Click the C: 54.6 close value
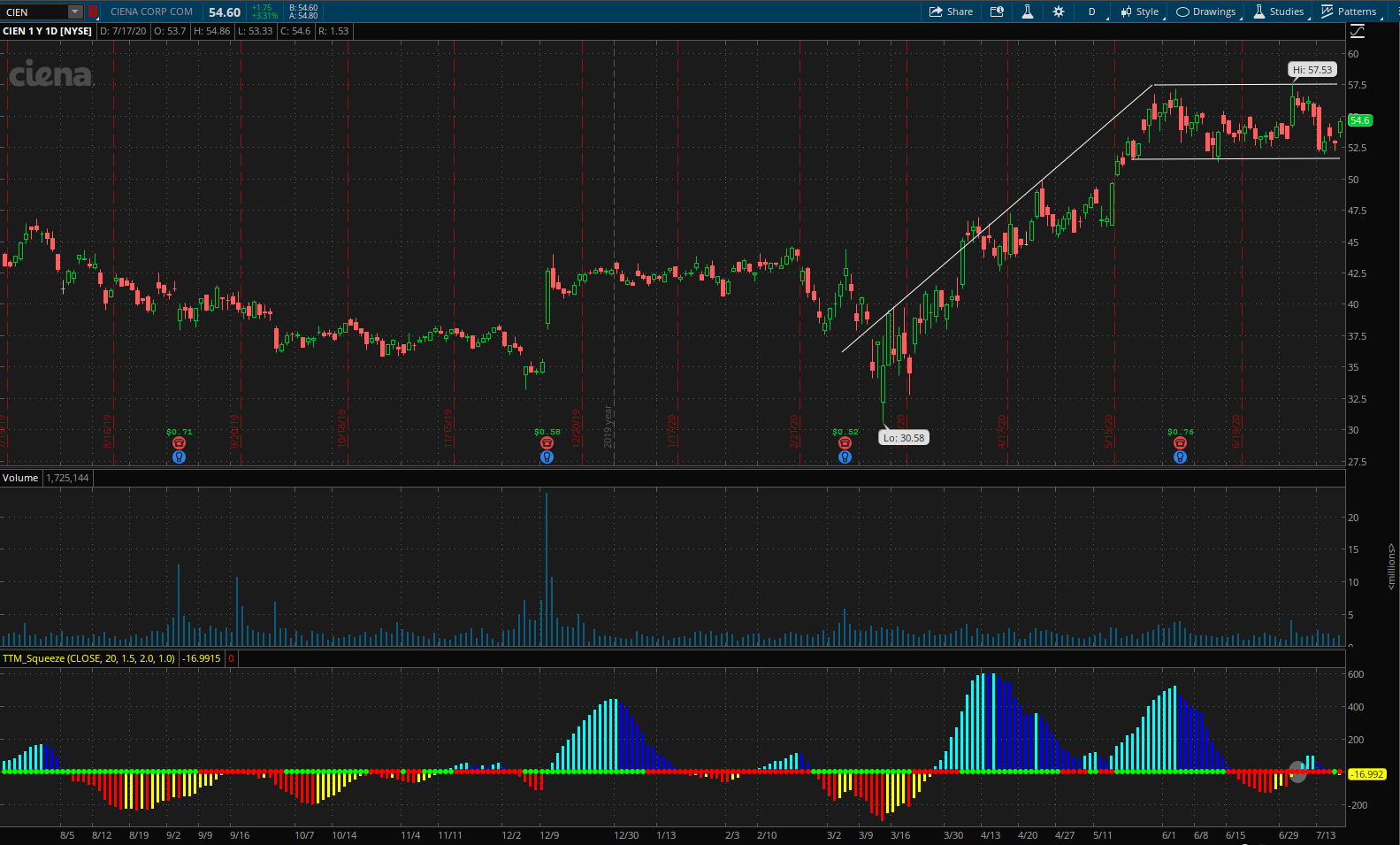The width and height of the screenshot is (1400, 845). [x=295, y=31]
